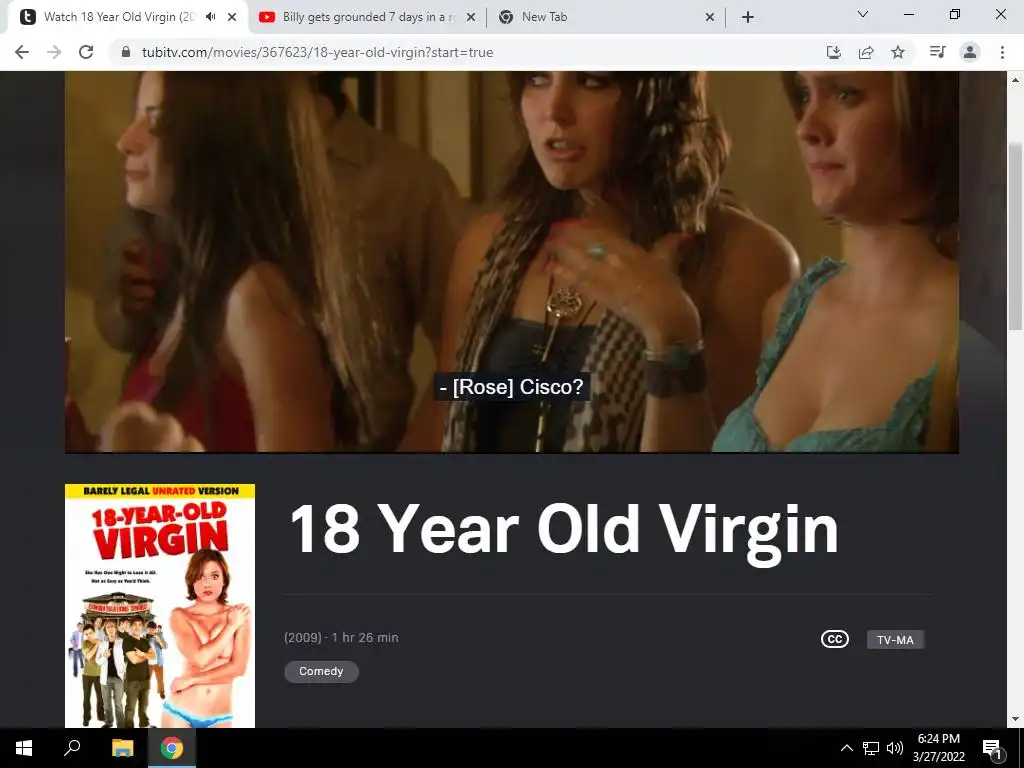The height and width of the screenshot is (768, 1024).
Task: Click the tubitv.com address bar URL
Action: click(x=317, y=52)
